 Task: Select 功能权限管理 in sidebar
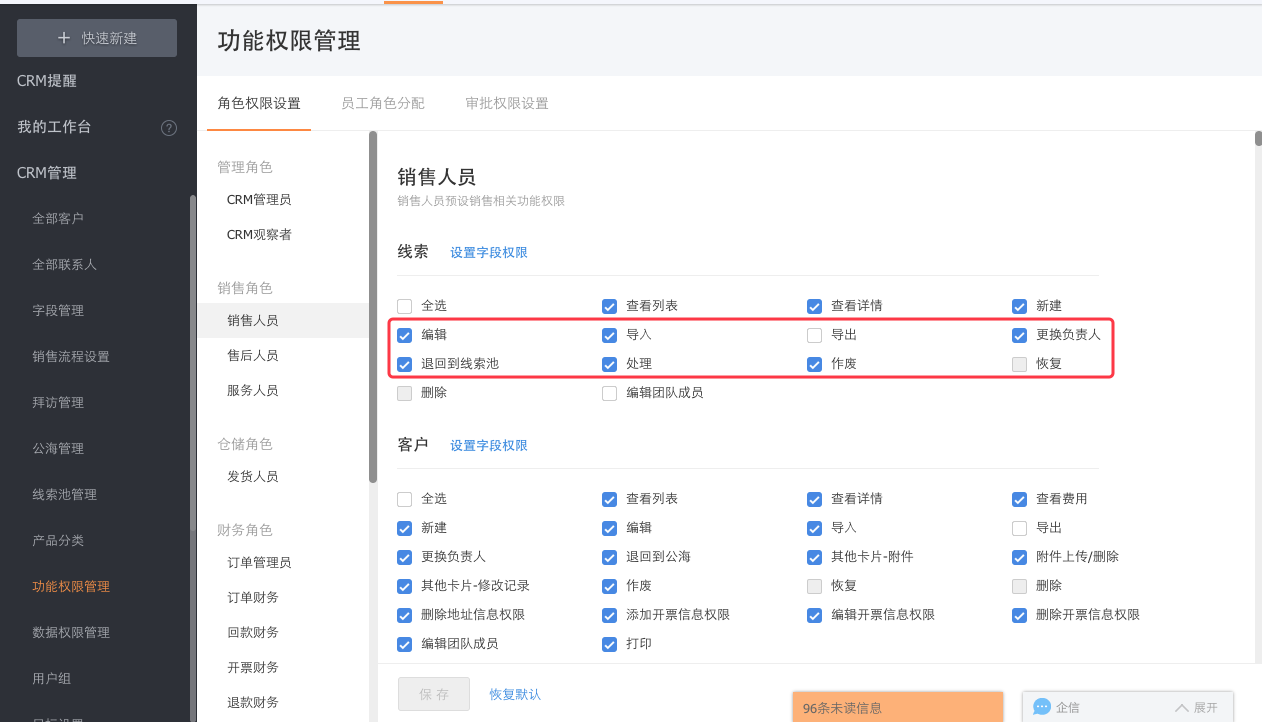click(x=71, y=587)
